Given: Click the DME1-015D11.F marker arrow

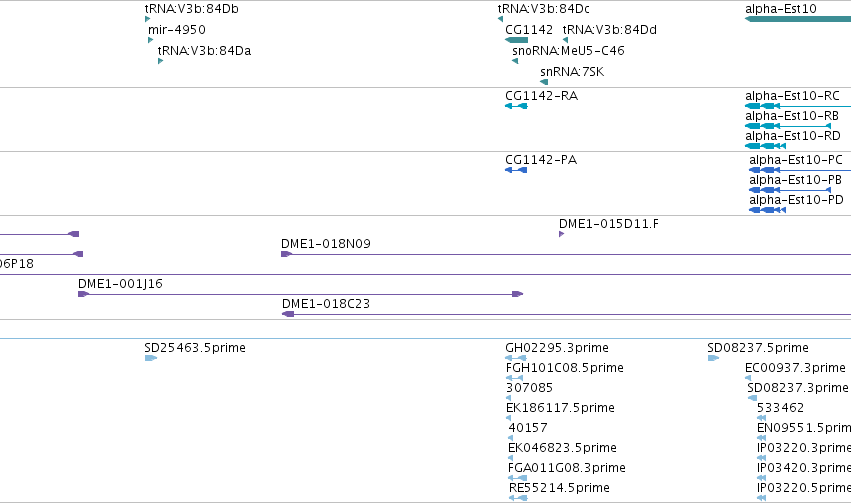Looking at the screenshot, I should coord(561,234).
